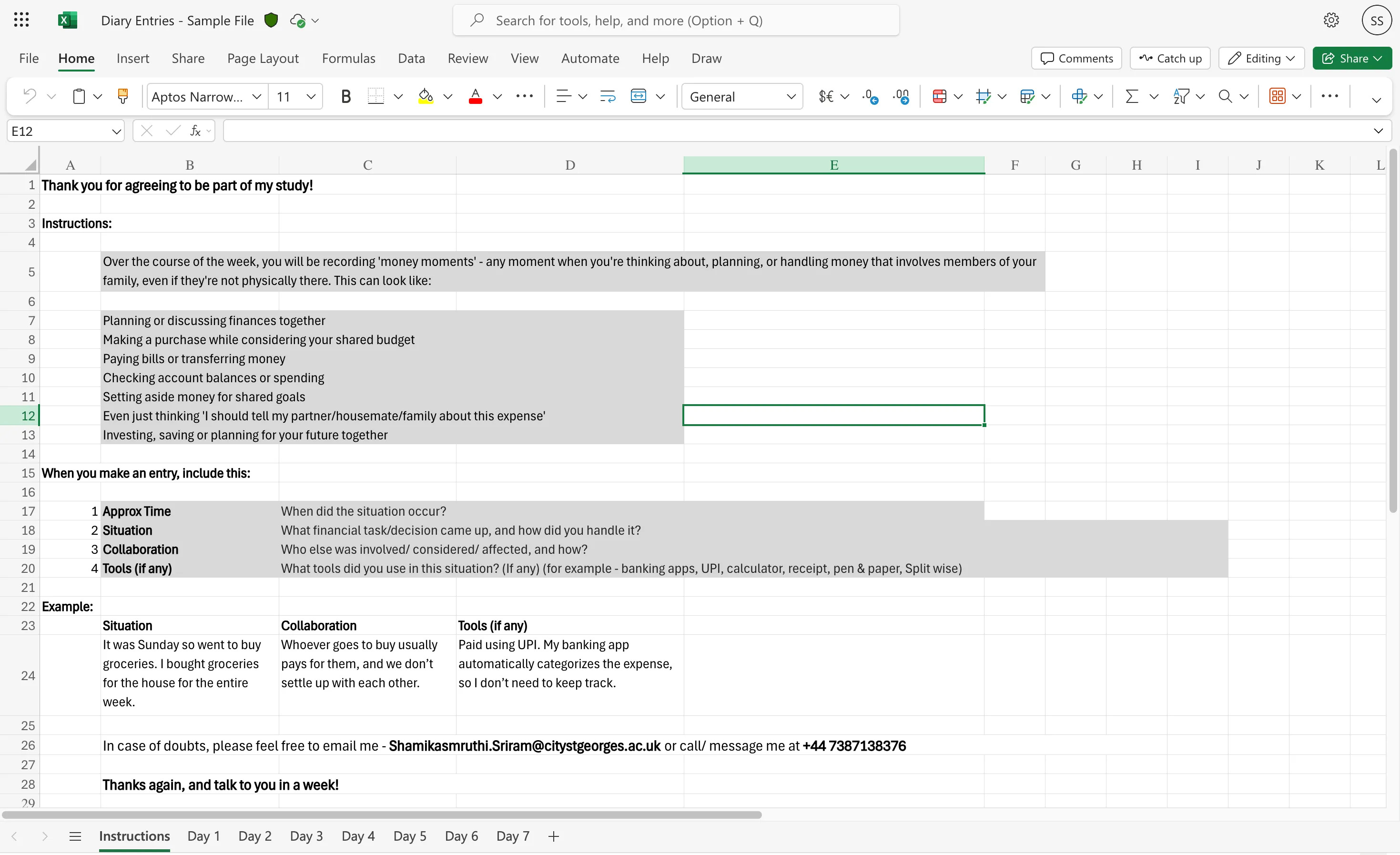Viewport: 1400px width, 855px height.
Task: Open the border style dropdown arrow
Action: click(x=399, y=96)
